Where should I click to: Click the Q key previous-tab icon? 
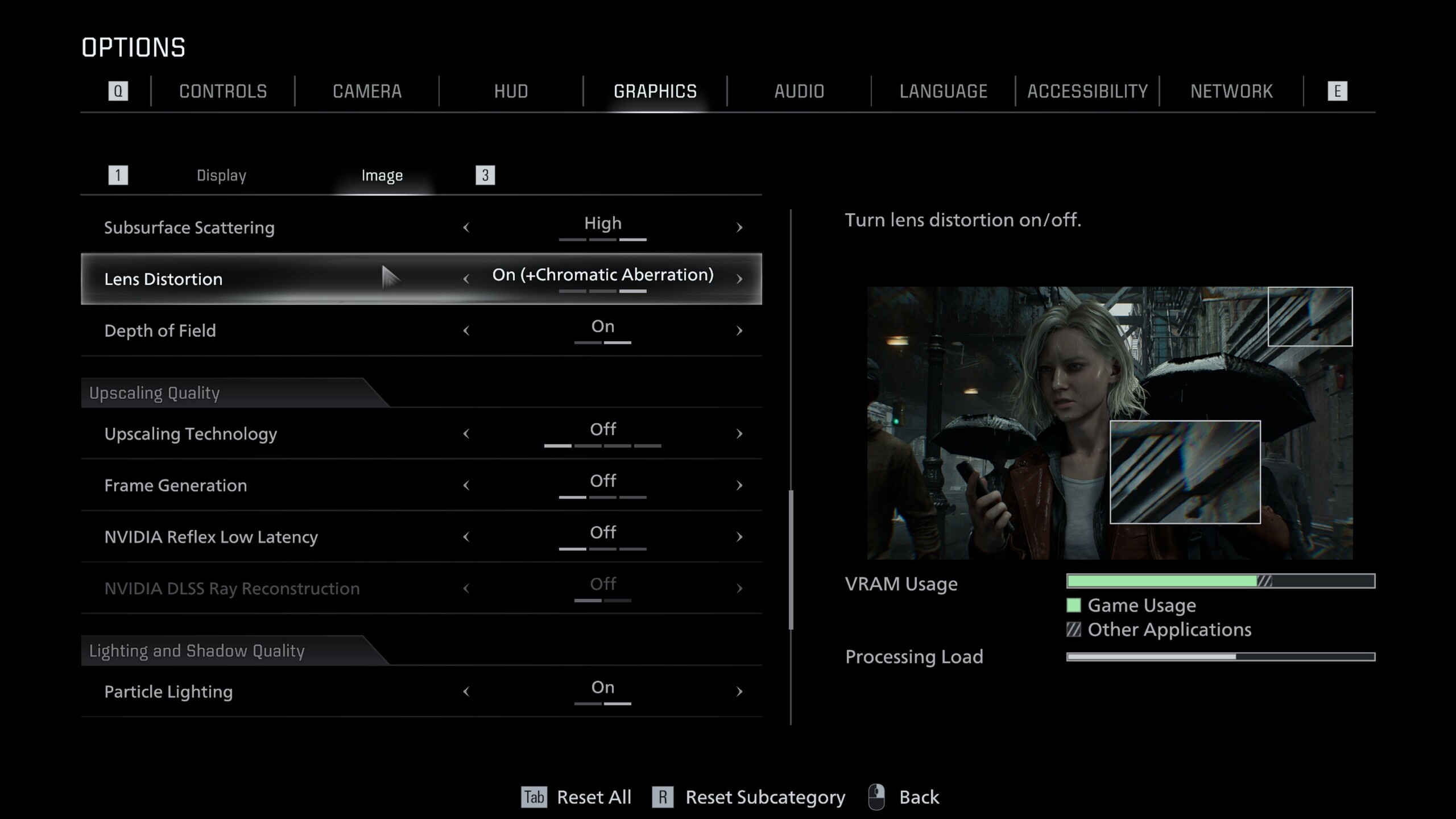118,91
